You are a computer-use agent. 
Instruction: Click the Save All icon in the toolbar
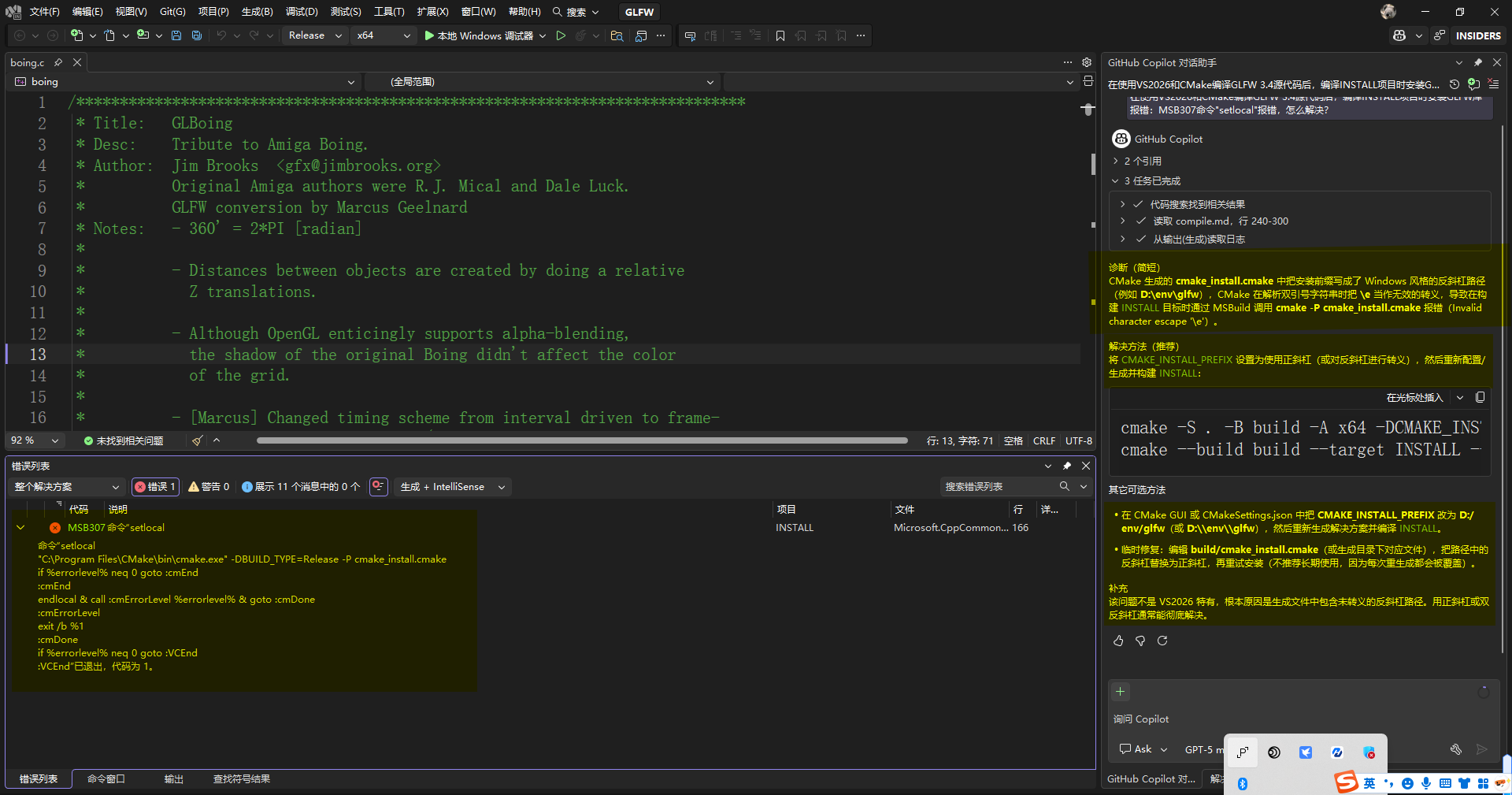(x=197, y=35)
